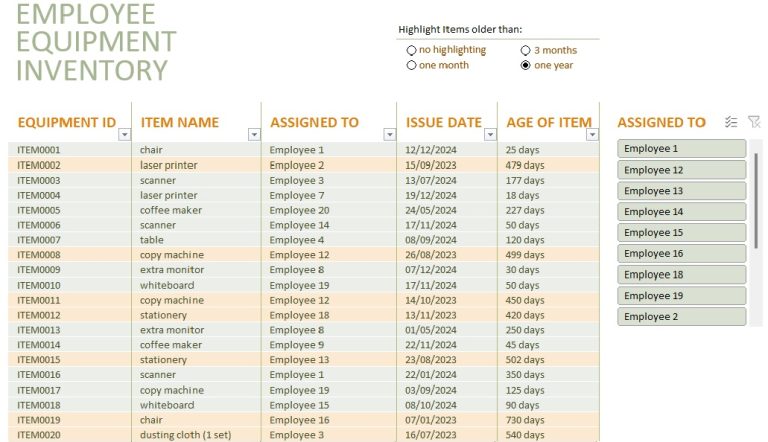Open the Age of Item filter dropdown
Viewport: 768px width, 442px height.
(592, 134)
